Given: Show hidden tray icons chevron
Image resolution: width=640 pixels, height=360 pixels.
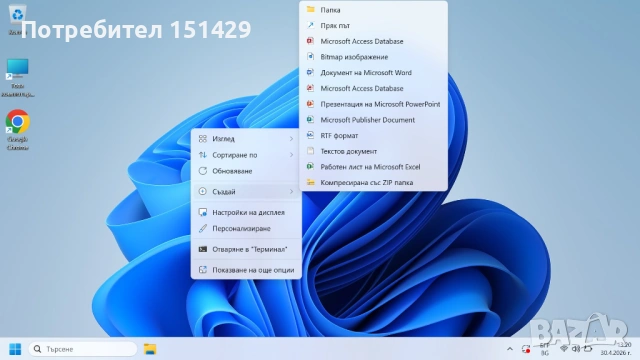Looking at the screenshot, I should (x=509, y=349).
